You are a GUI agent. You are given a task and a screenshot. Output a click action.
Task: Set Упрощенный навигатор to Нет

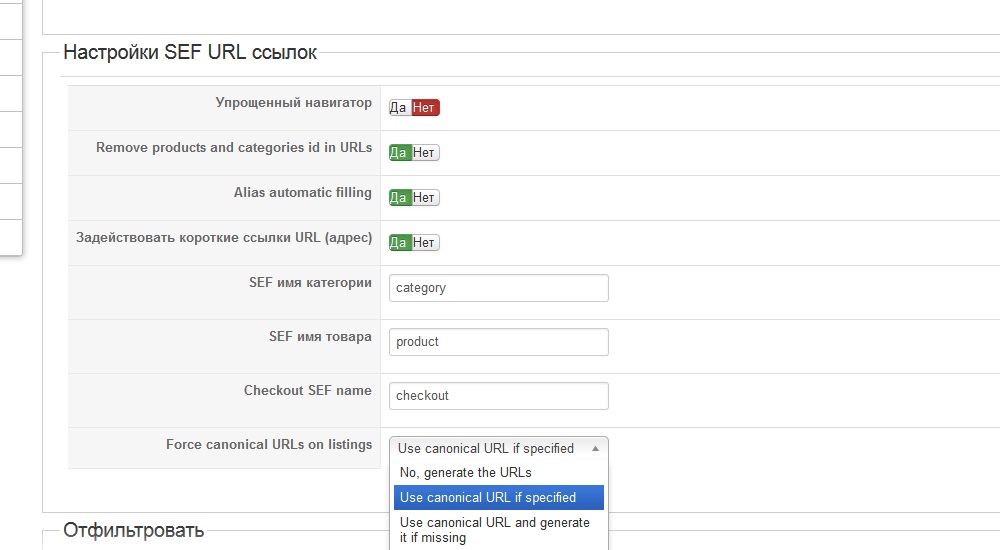tap(425, 108)
